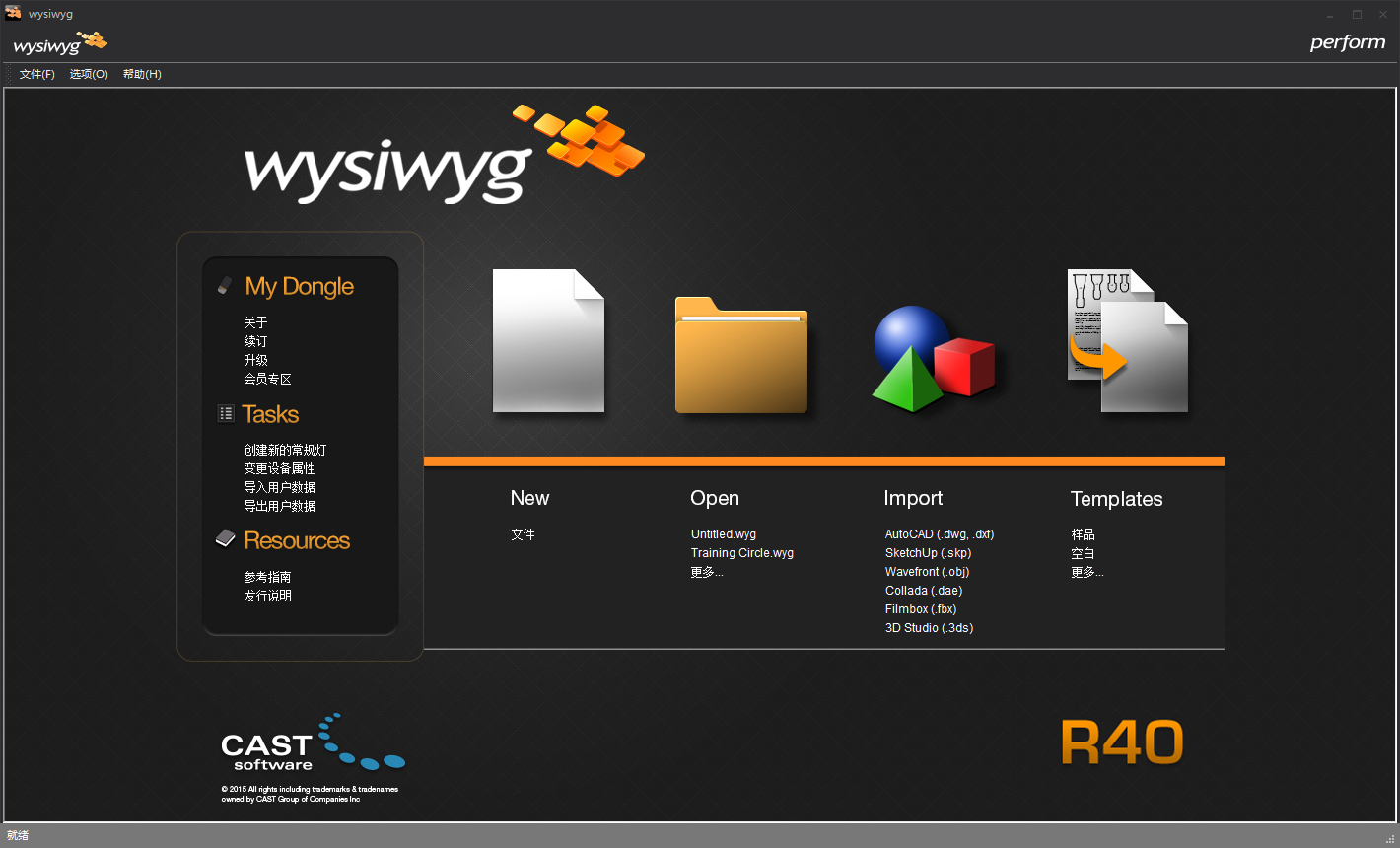
Task: Click the Resources heading
Action: pos(297,540)
